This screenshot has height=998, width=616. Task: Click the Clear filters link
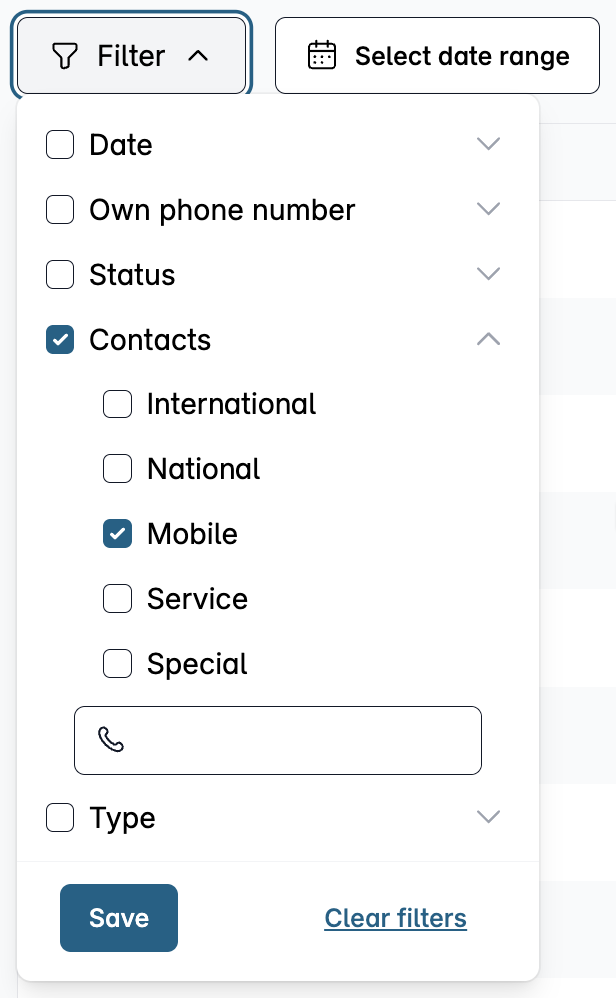(395, 918)
